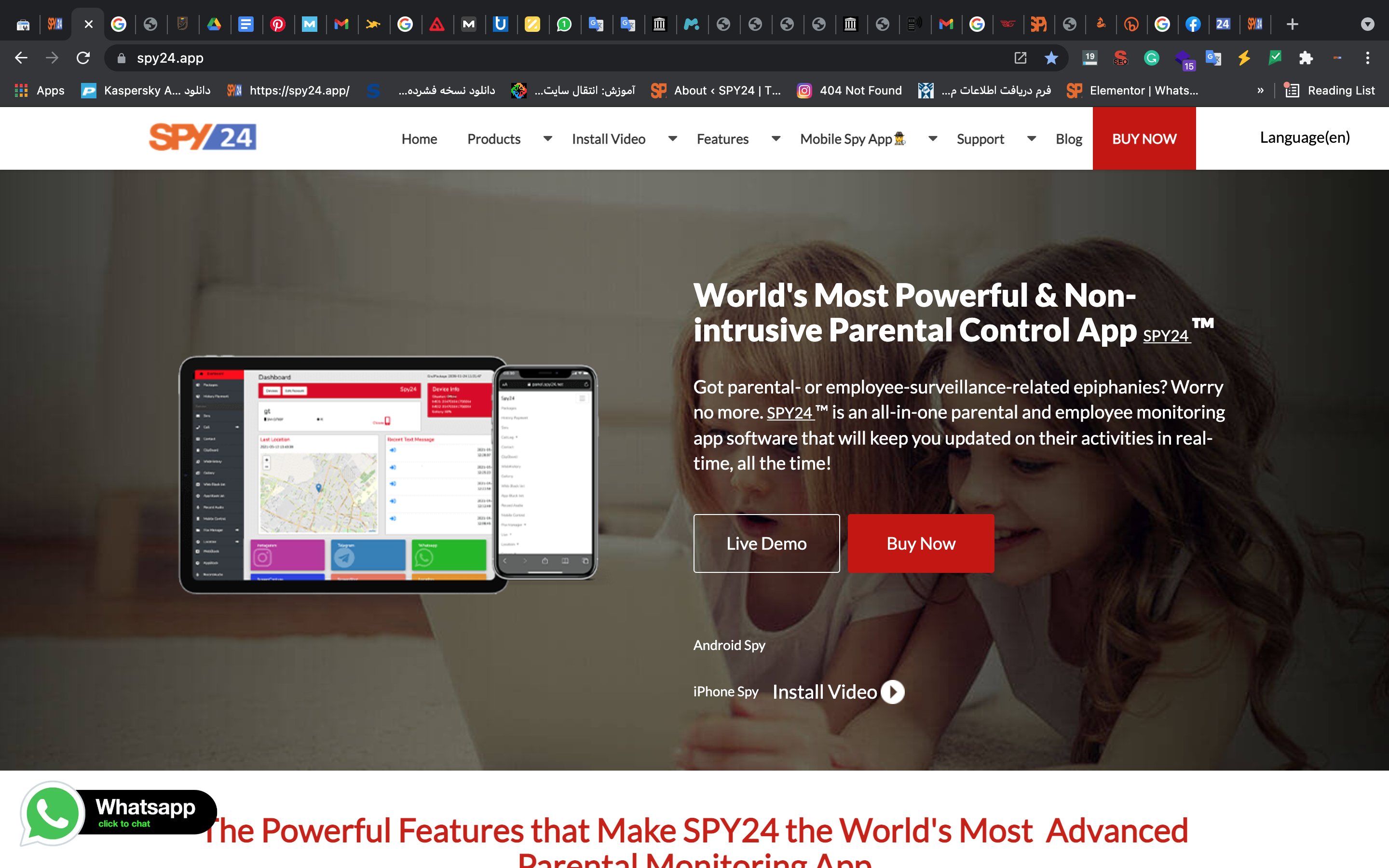The width and height of the screenshot is (1389, 868).
Task: Click the address bar showing spy24.app
Action: [170, 57]
